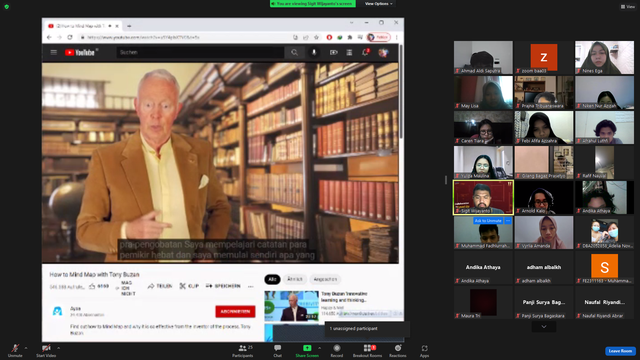Open more video actions ellipsis
This screenshot has height=360, width=640.
click(x=251, y=286)
